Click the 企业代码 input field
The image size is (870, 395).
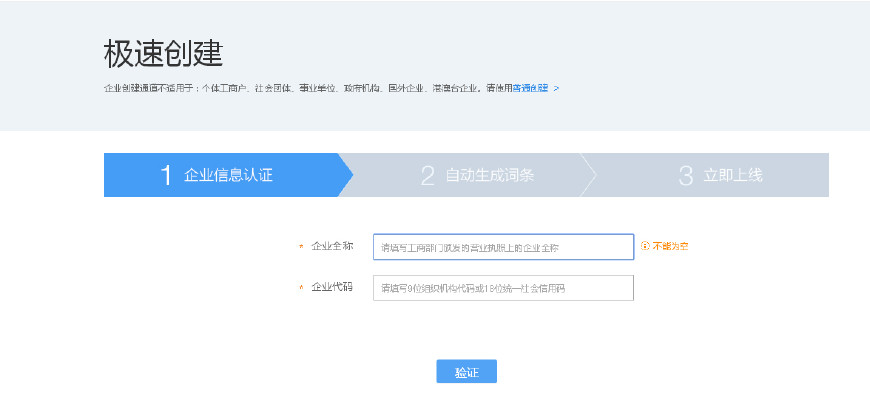pos(503,288)
